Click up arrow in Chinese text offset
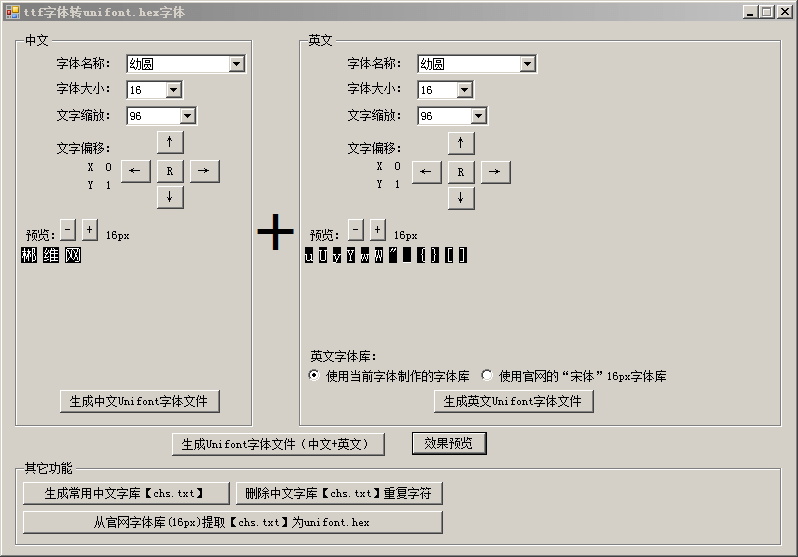 tap(170, 142)
